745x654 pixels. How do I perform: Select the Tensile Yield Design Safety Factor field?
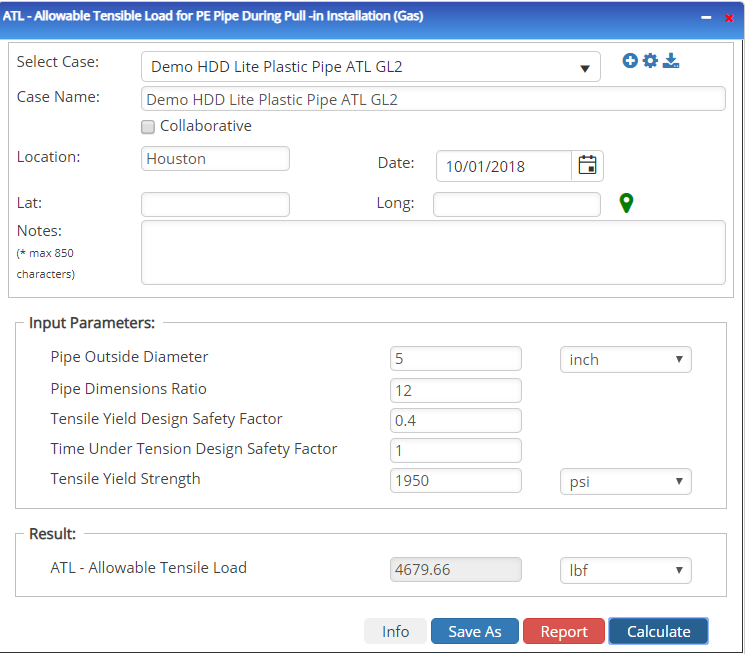[455, 420]
